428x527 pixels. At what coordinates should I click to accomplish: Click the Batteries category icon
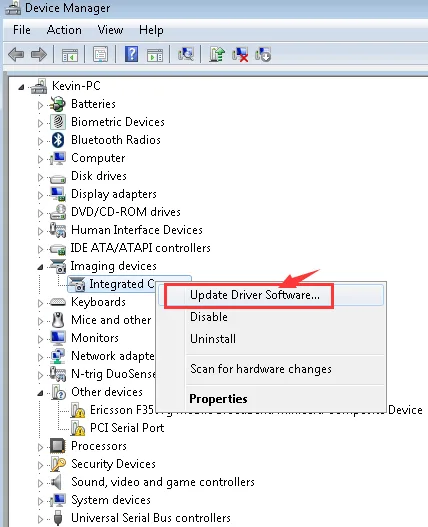point(57,104)
